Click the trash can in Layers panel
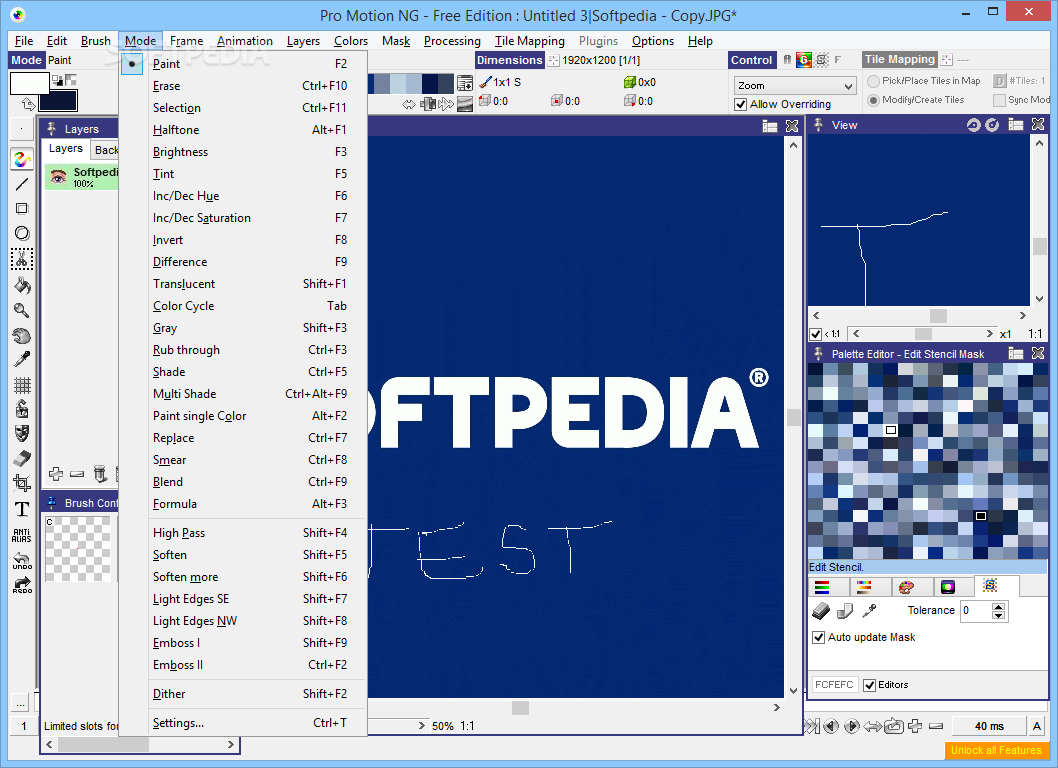 (100, 474)
